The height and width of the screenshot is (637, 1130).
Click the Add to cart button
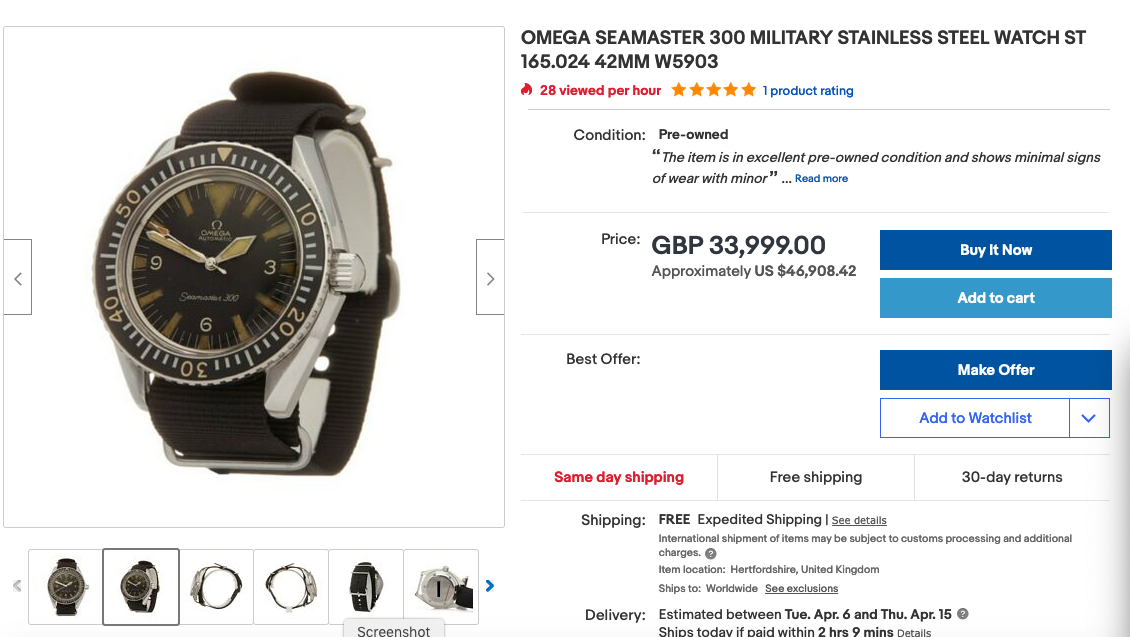(995, 298)
